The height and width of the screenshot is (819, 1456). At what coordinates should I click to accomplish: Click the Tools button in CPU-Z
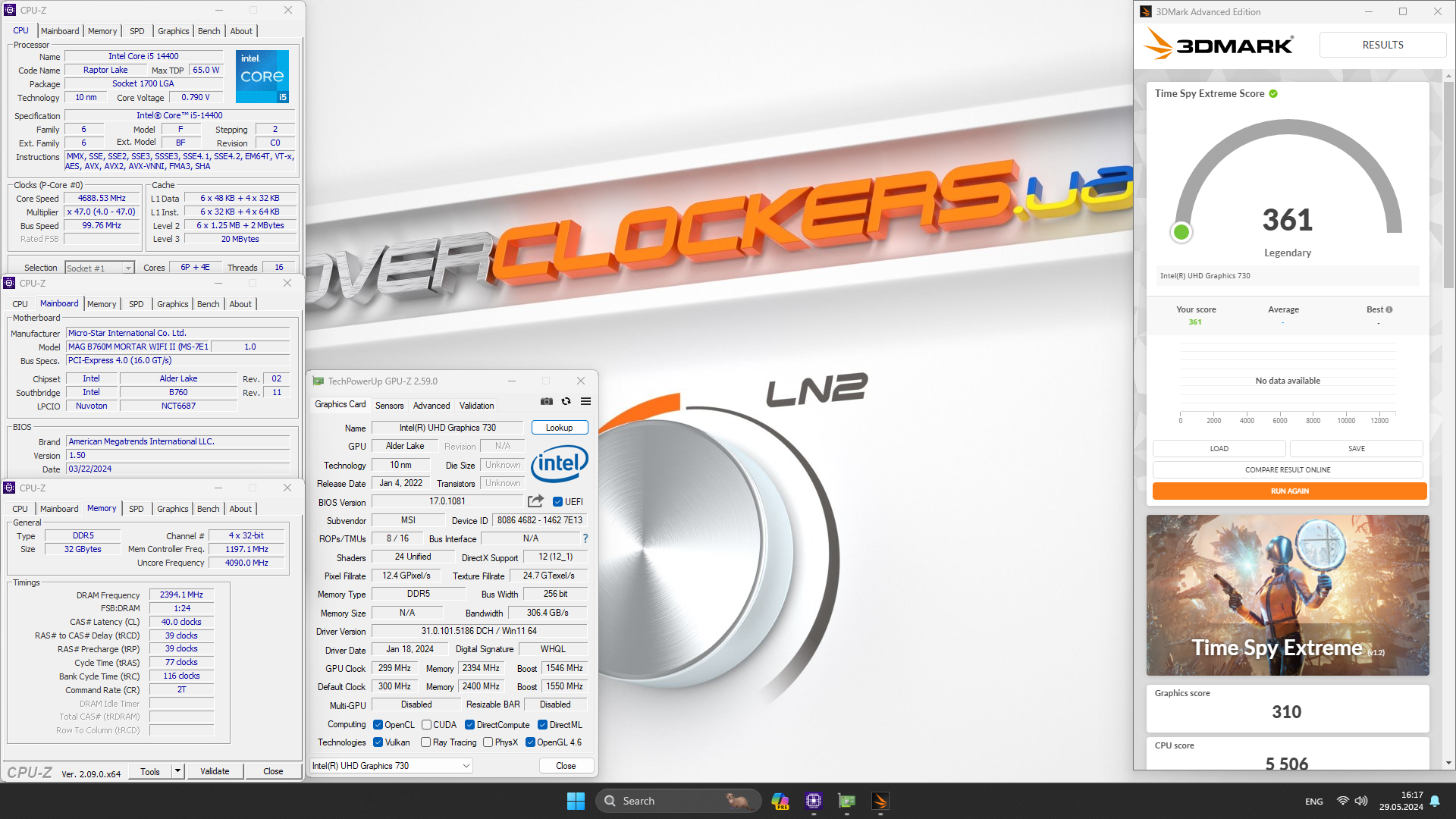(150, 771)
